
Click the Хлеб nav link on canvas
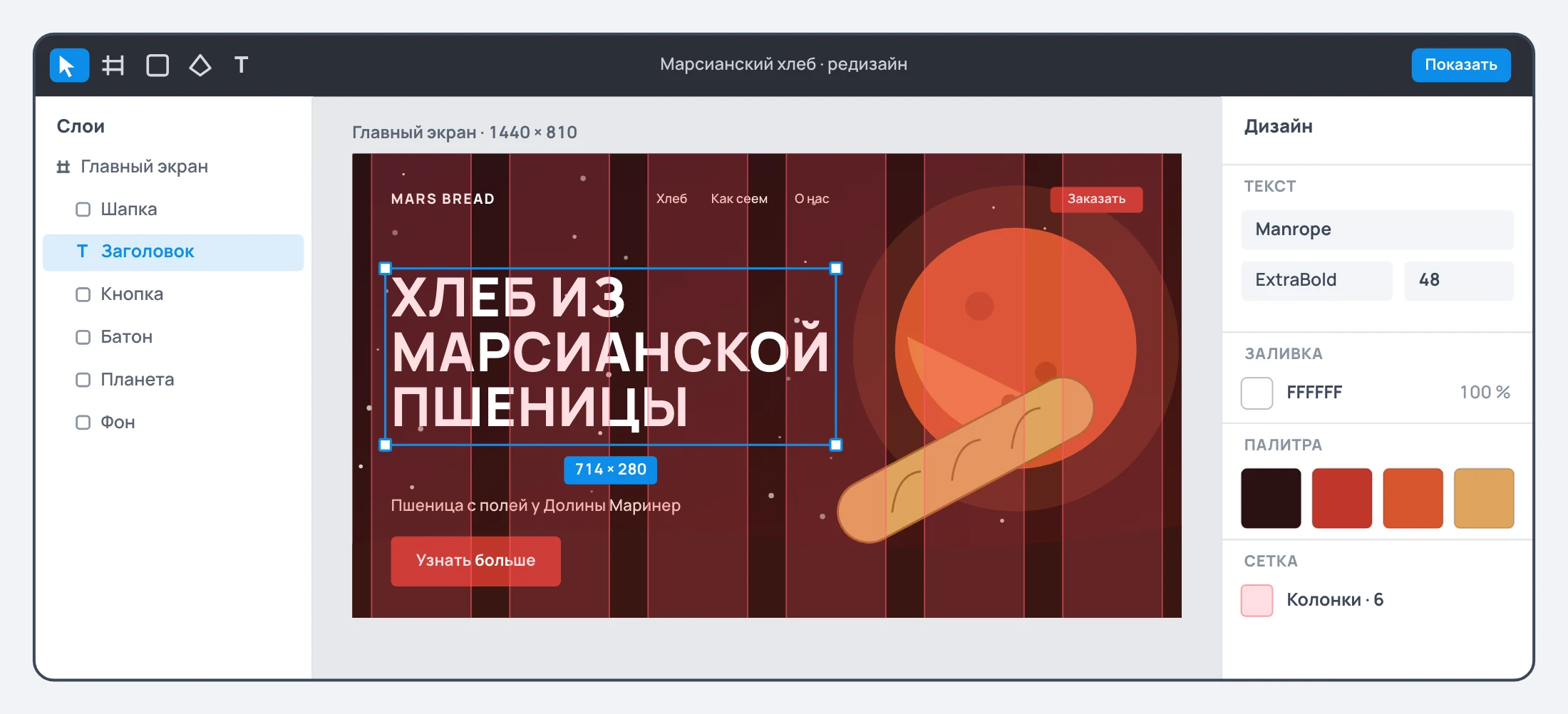pyautogui.click(x=671, y=199)
